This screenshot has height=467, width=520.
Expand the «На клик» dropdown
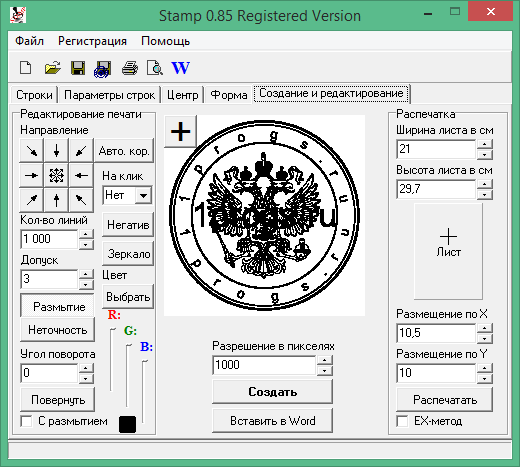tap(143, 195)
